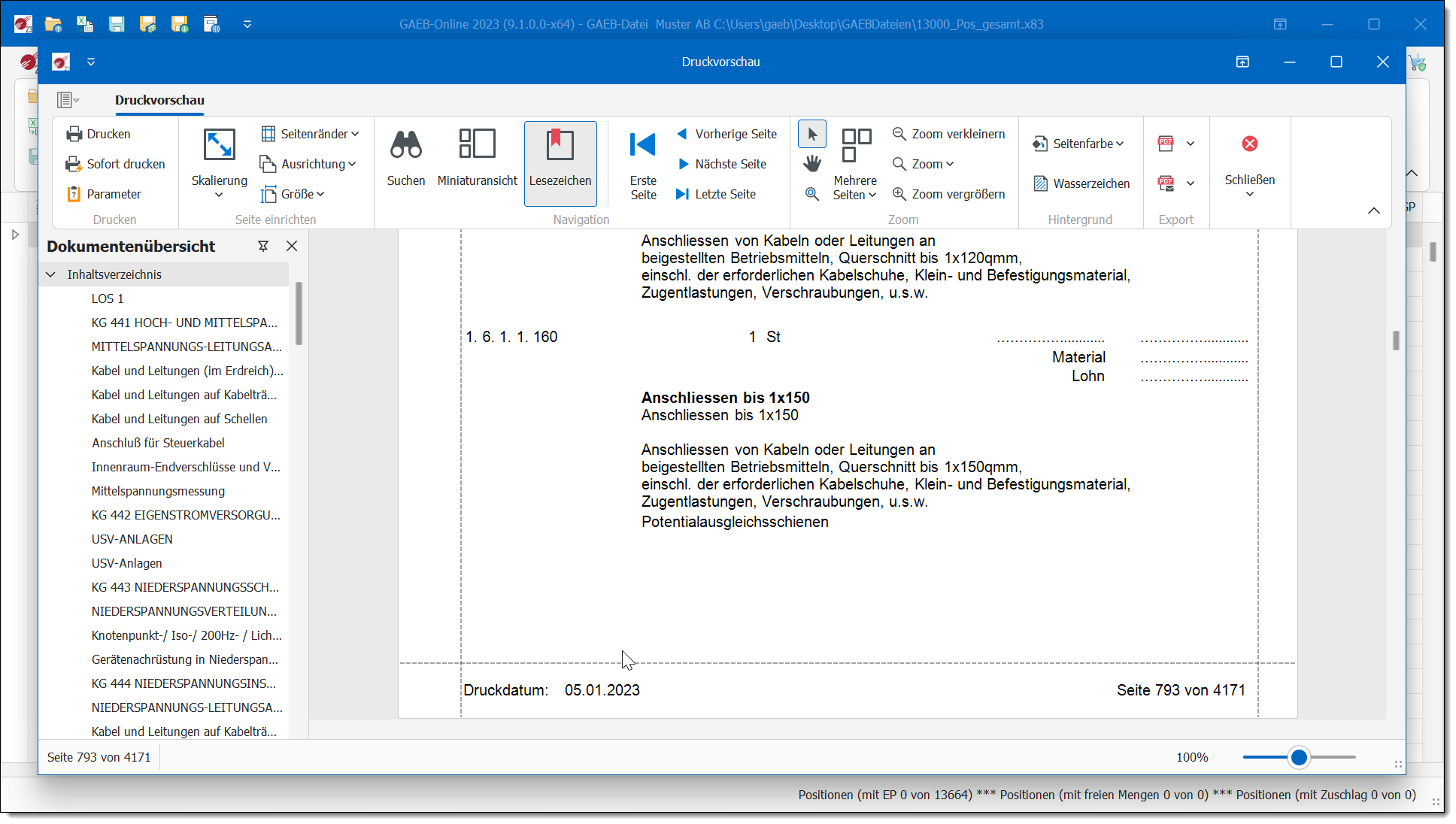Select the hand pan tool
1456x824 pixels.
point(811,163)
